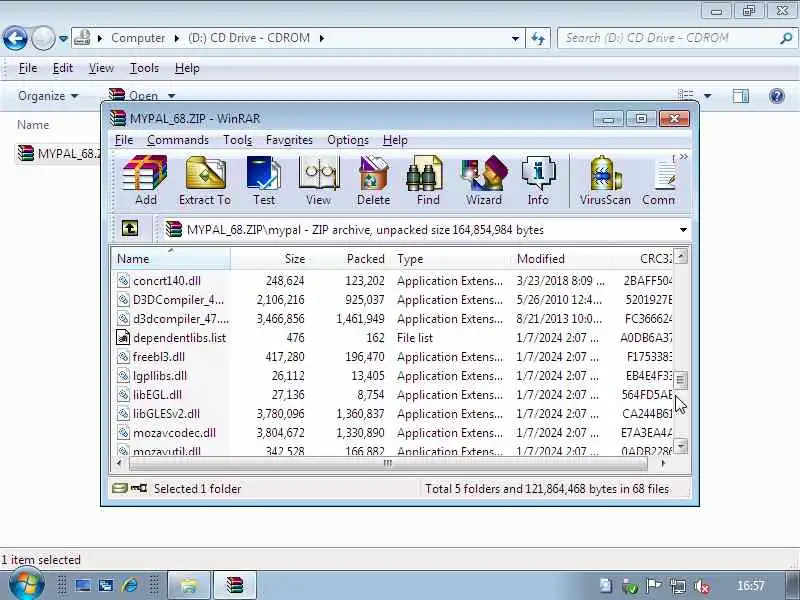The image size is (800, 600).
Task: Launch the Wizard tool
Action: click(x=484, y=181)
